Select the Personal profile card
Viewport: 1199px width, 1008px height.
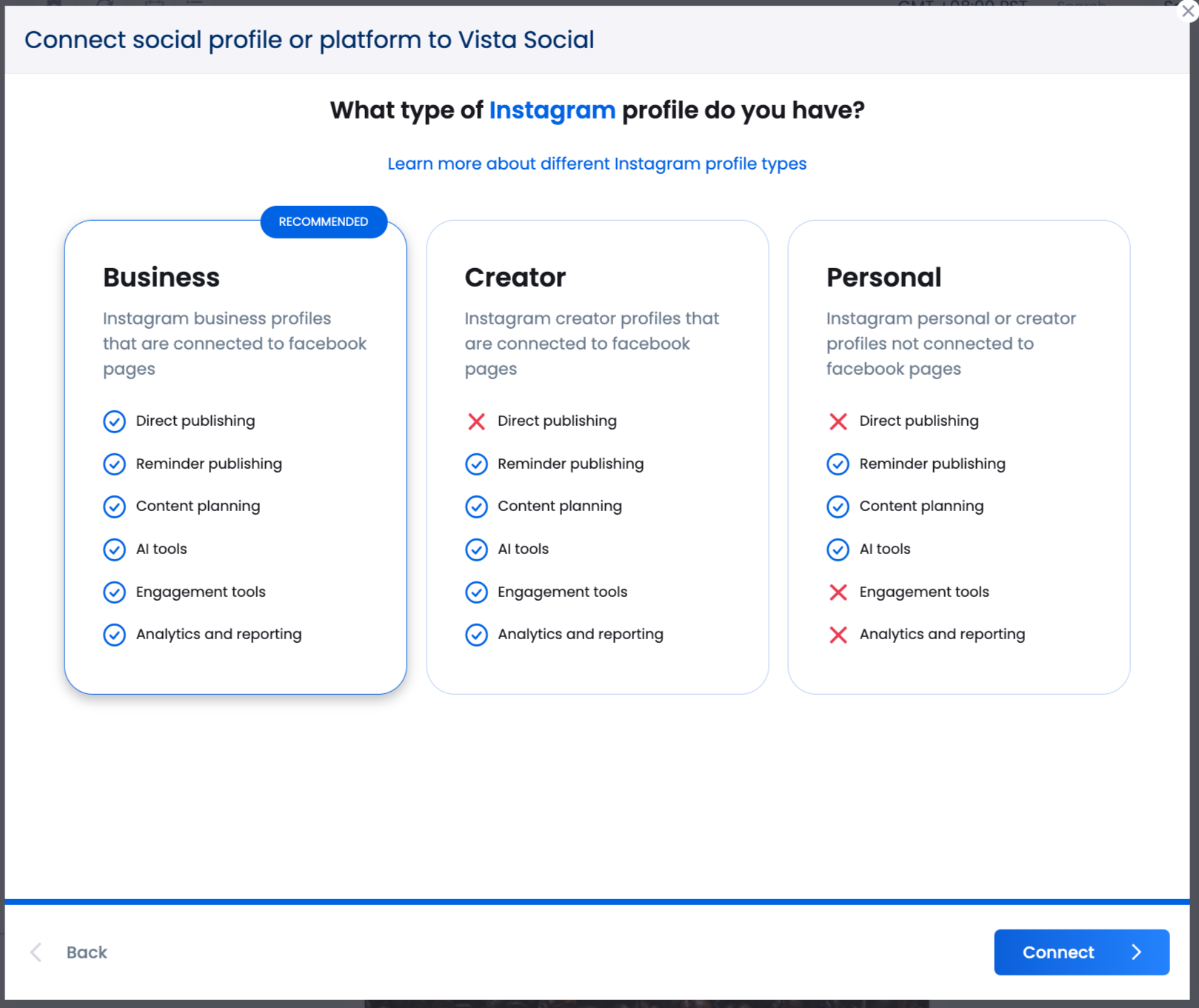coord(959,457)
